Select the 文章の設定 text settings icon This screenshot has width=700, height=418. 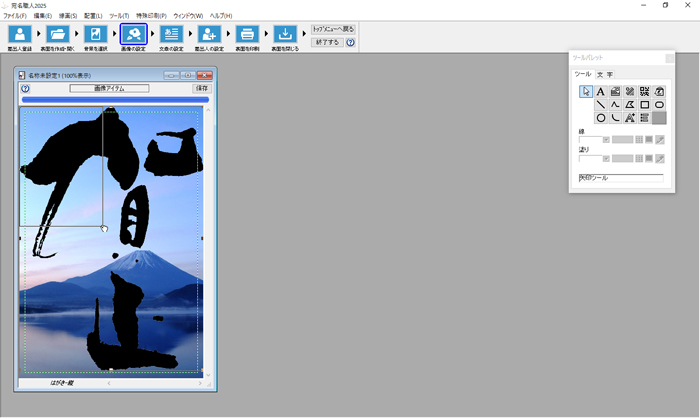[x=171, y=35]
